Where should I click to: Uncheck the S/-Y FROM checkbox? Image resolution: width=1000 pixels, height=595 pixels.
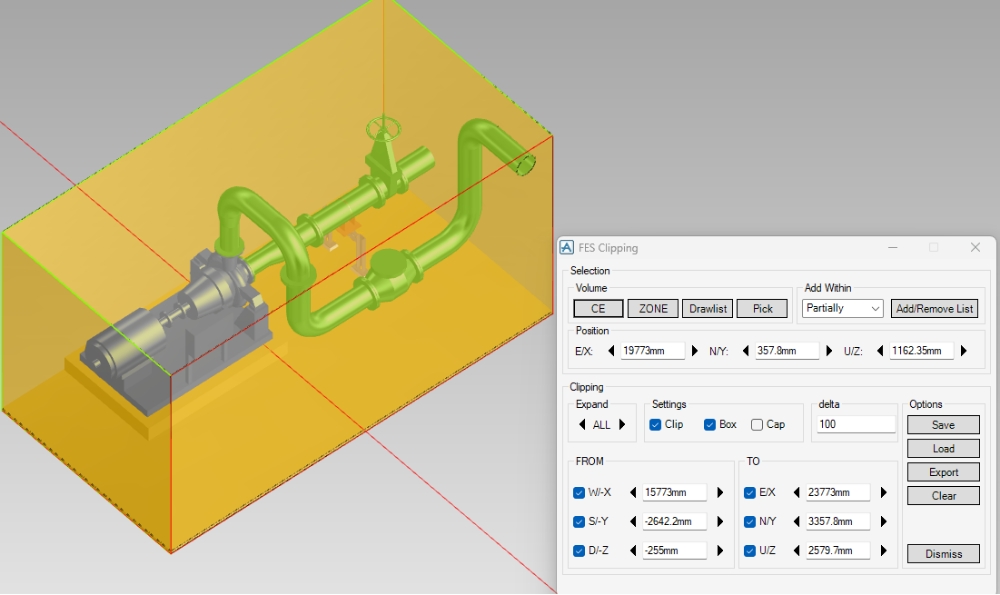579,522
